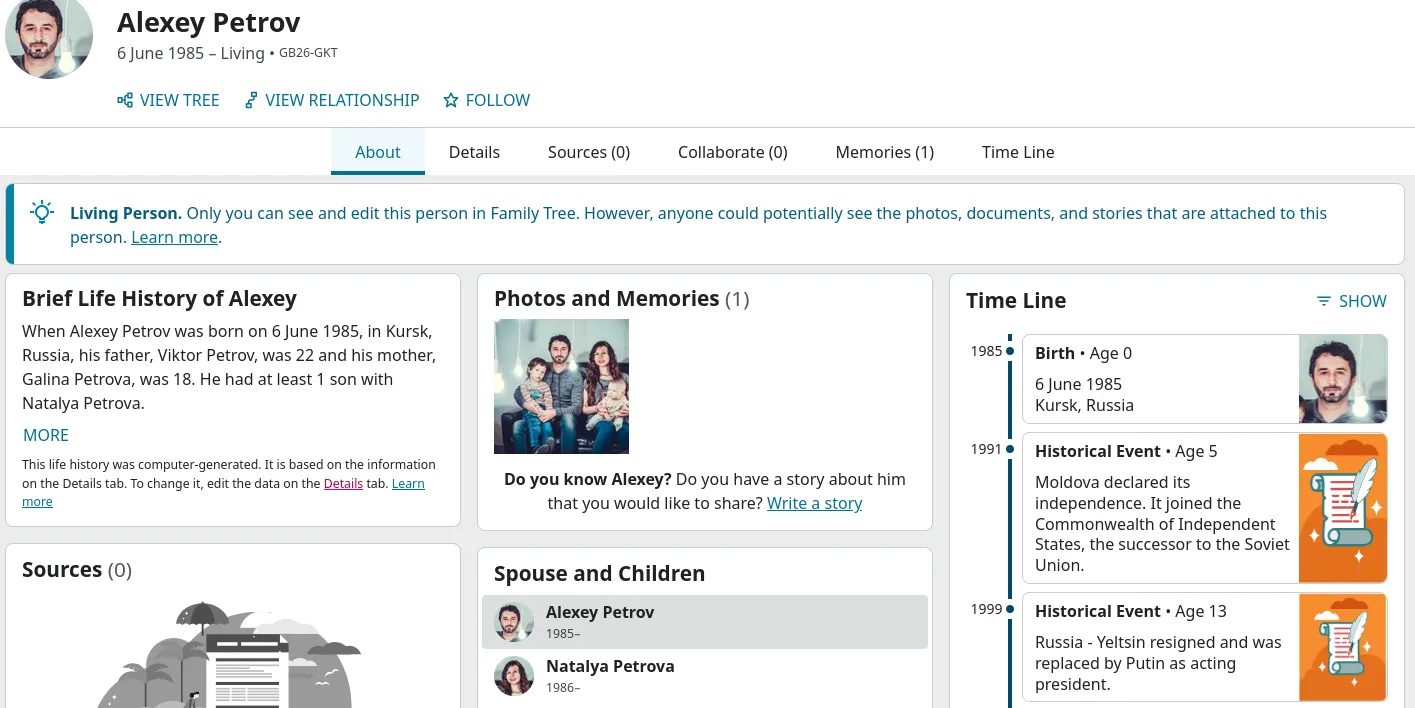Click Alexey's avatar in Spouse and Children
Viewport: 1415px width, 708px height.
514,621
